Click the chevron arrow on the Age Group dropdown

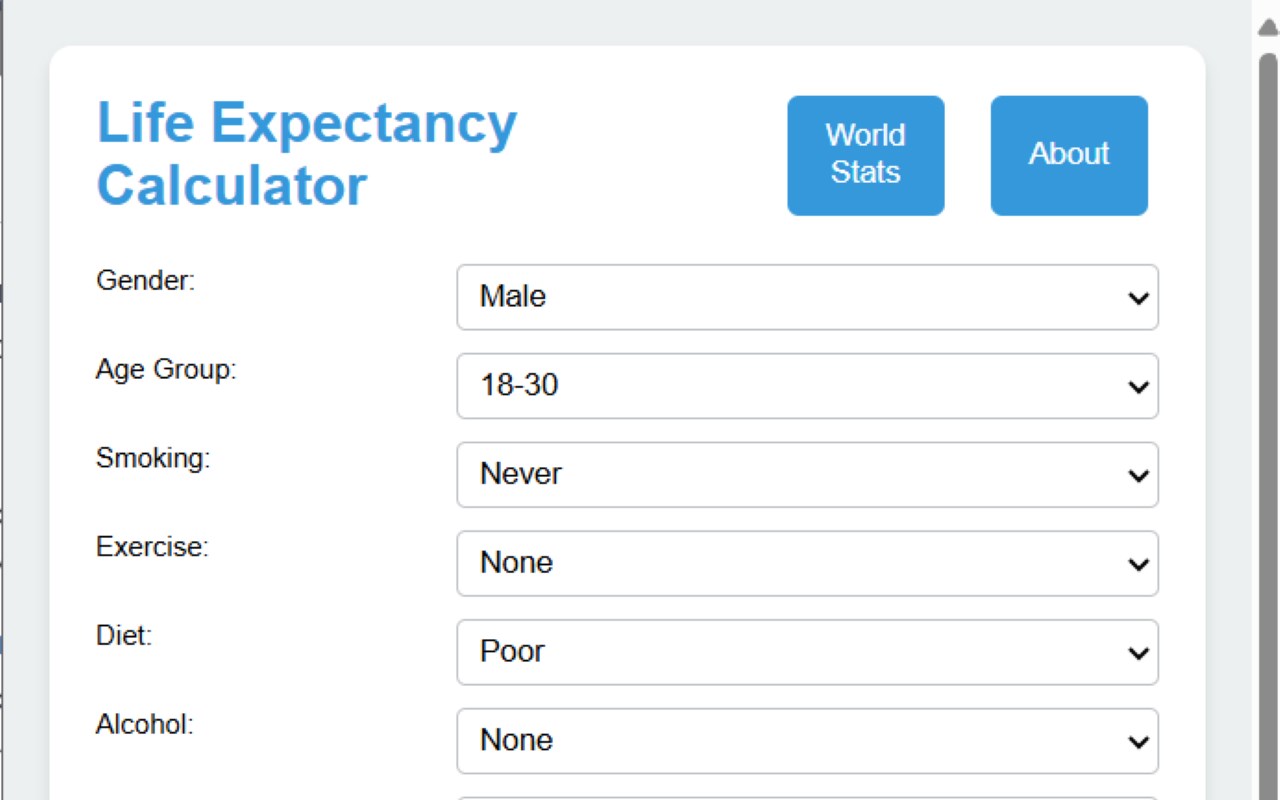1137,387
